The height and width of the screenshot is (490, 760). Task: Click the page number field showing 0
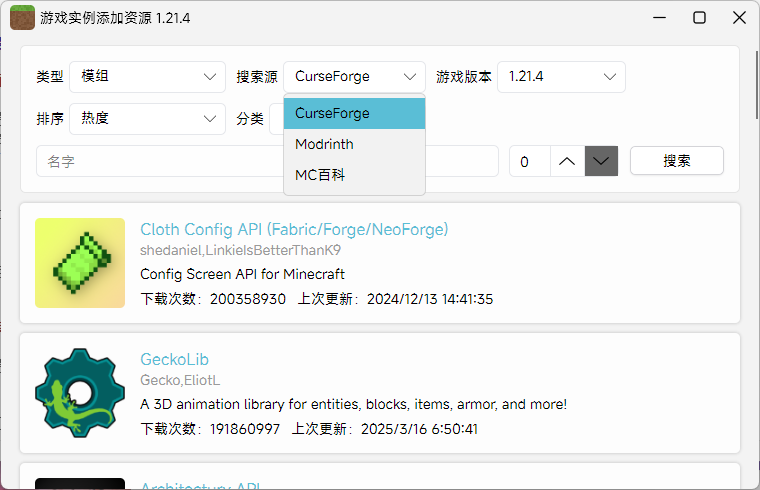pyautogui.click(x=529, y=161)
